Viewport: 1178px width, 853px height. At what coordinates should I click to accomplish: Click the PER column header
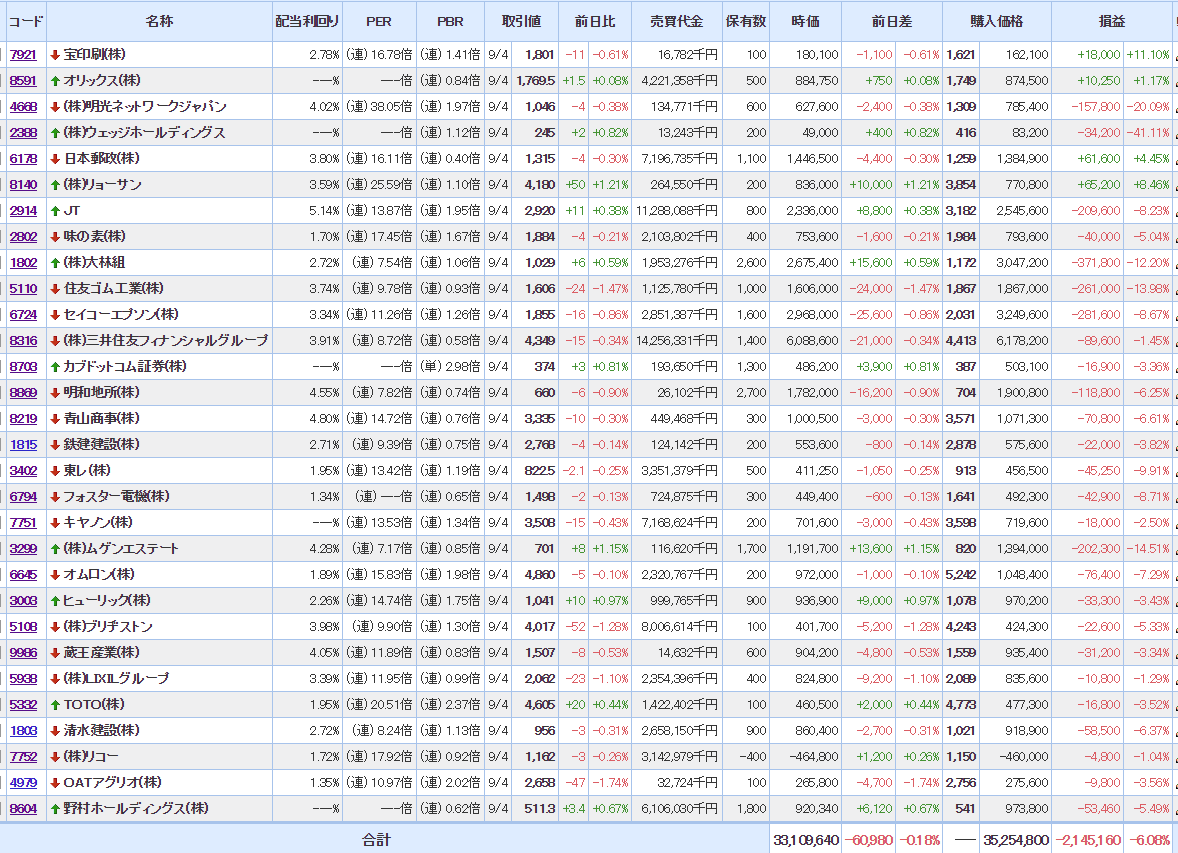point(379,21)
